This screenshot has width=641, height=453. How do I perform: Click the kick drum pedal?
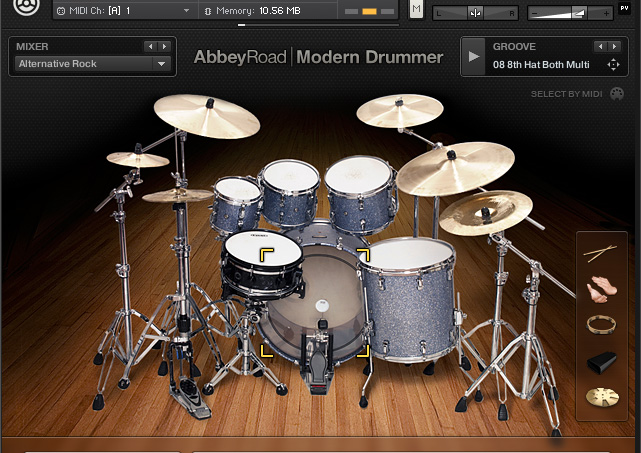pyautogui.click(x=317, y=360)
